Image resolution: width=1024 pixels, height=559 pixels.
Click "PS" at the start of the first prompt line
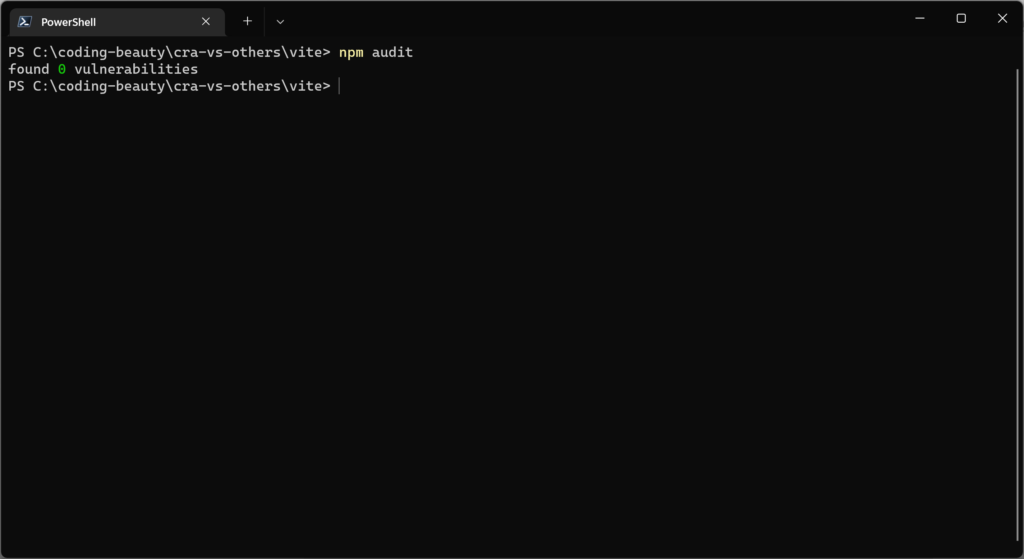(x=16, y=52)
